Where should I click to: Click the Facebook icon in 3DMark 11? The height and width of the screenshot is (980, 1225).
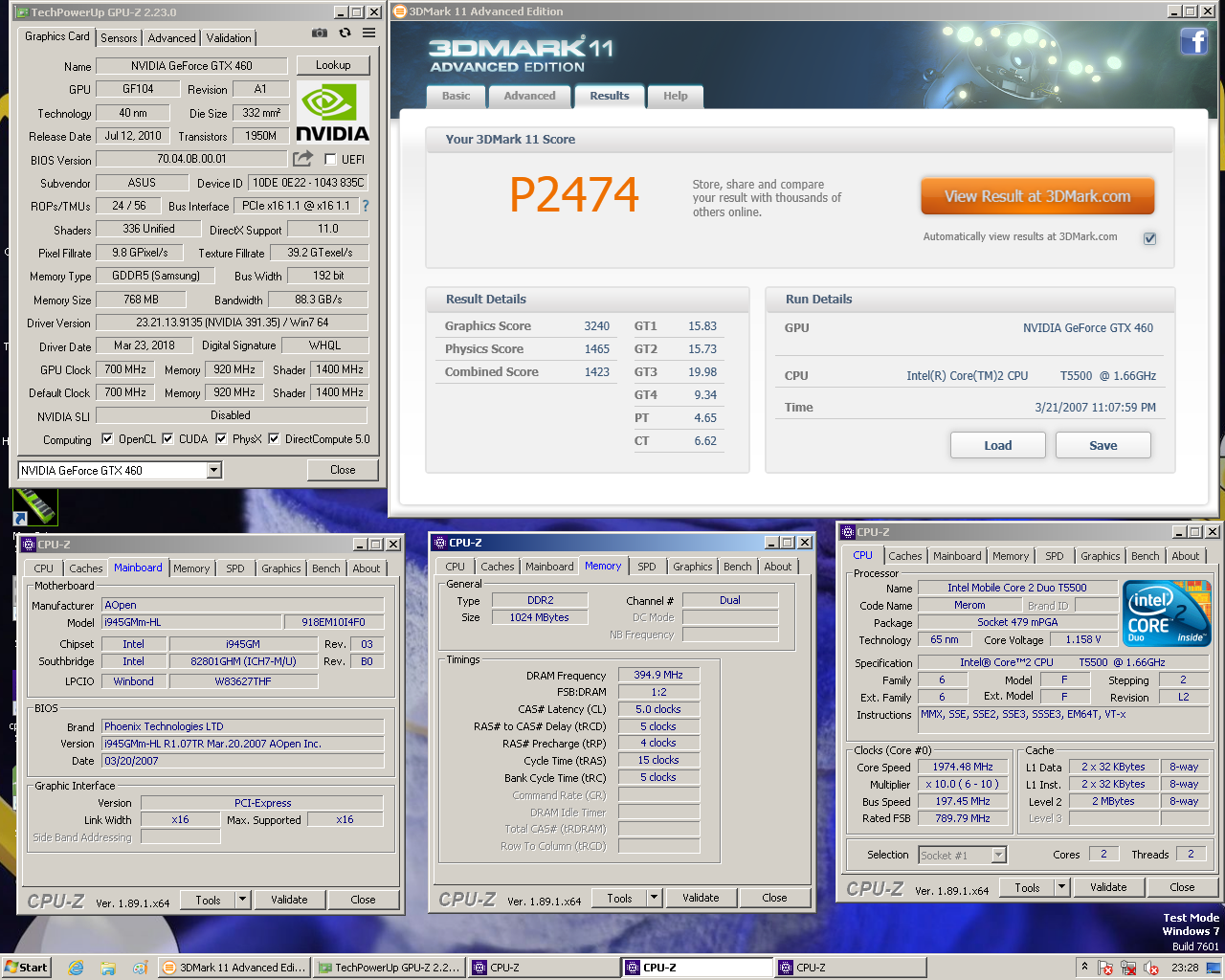[x=1193, y=41]
